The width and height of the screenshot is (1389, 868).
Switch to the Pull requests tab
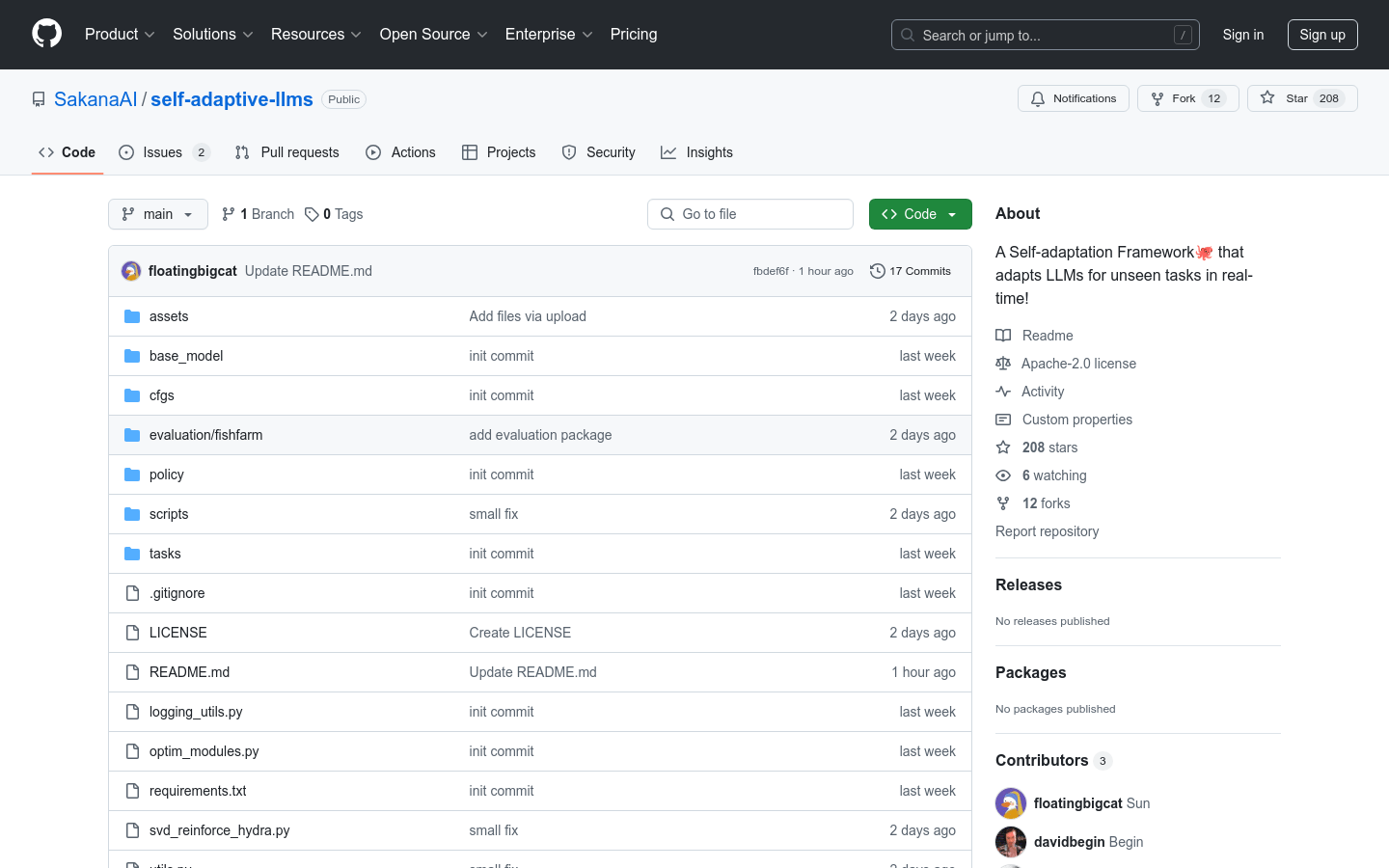click(287, 152)
